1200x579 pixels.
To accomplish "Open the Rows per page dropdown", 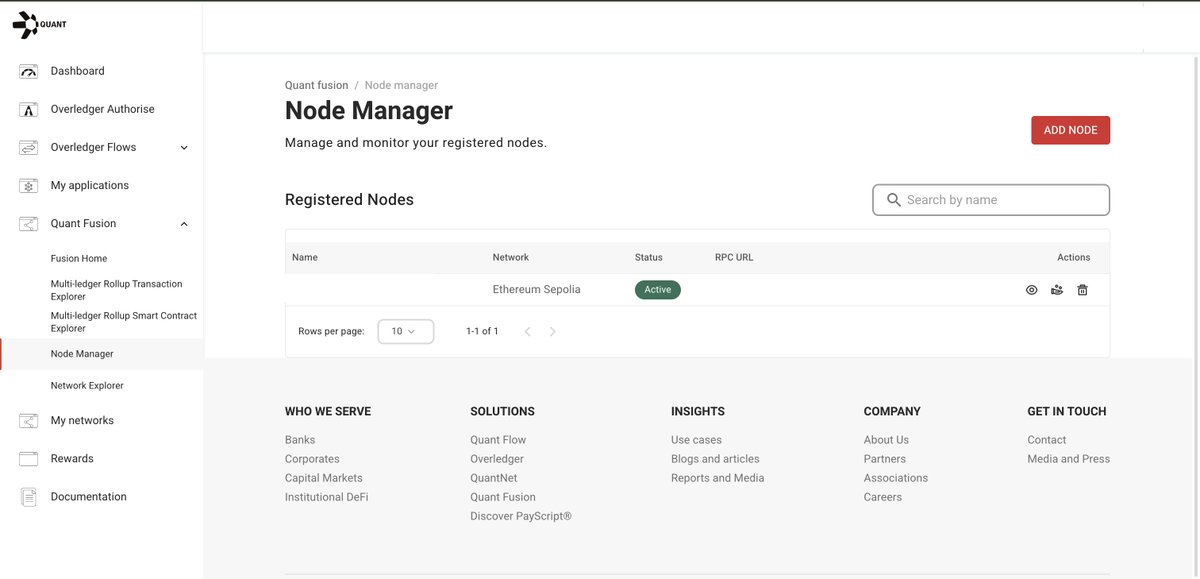I will tap(405, 331).
